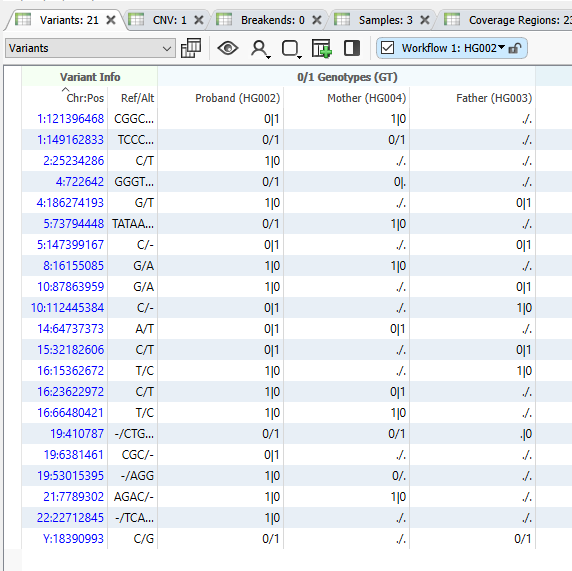Open the rounded square selection dropdown icon
The height and width of the screenshot is (571, 572).
pyautogui.click(x=291, y=49)
